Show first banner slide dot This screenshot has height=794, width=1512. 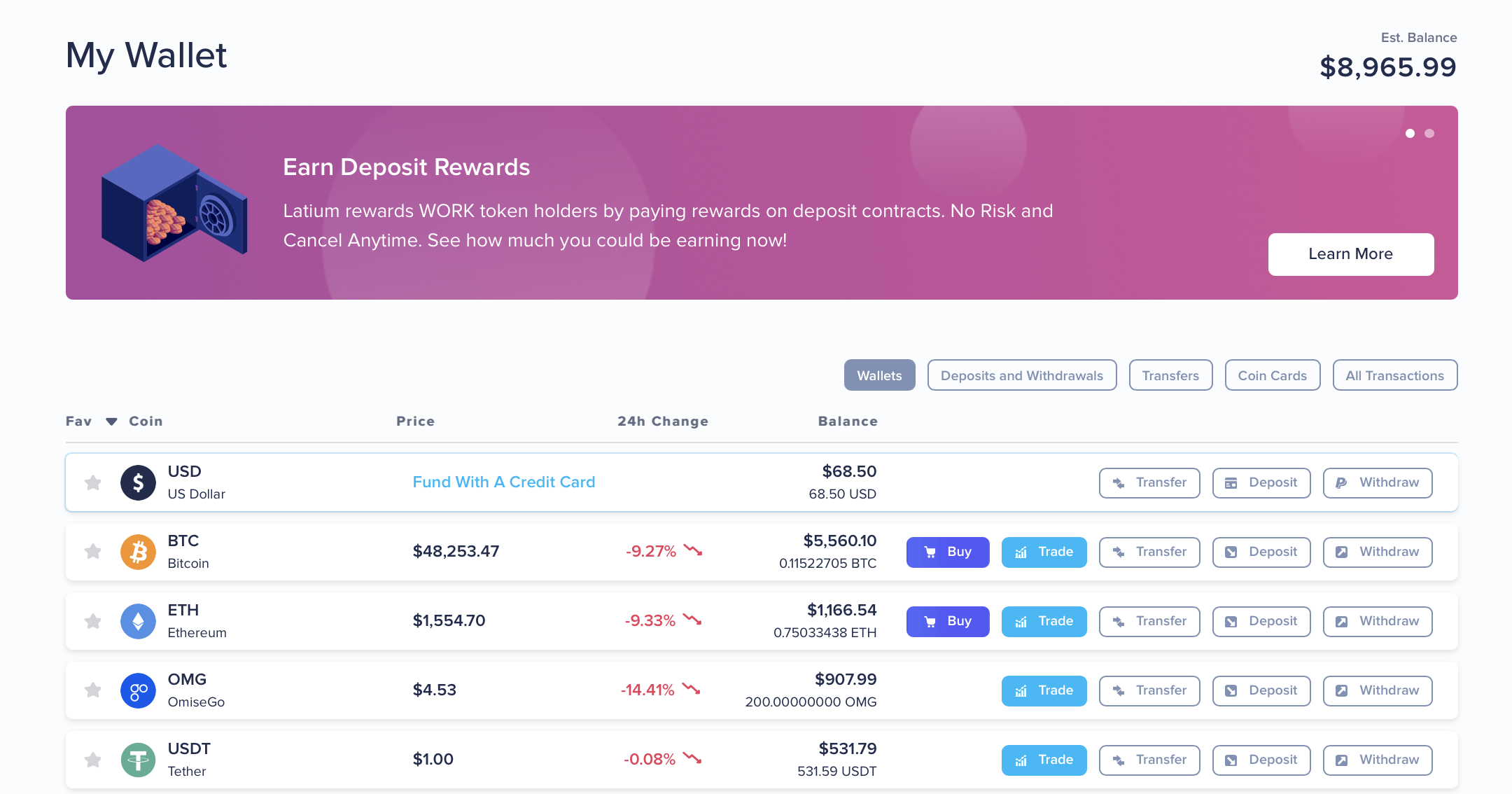1410,133
